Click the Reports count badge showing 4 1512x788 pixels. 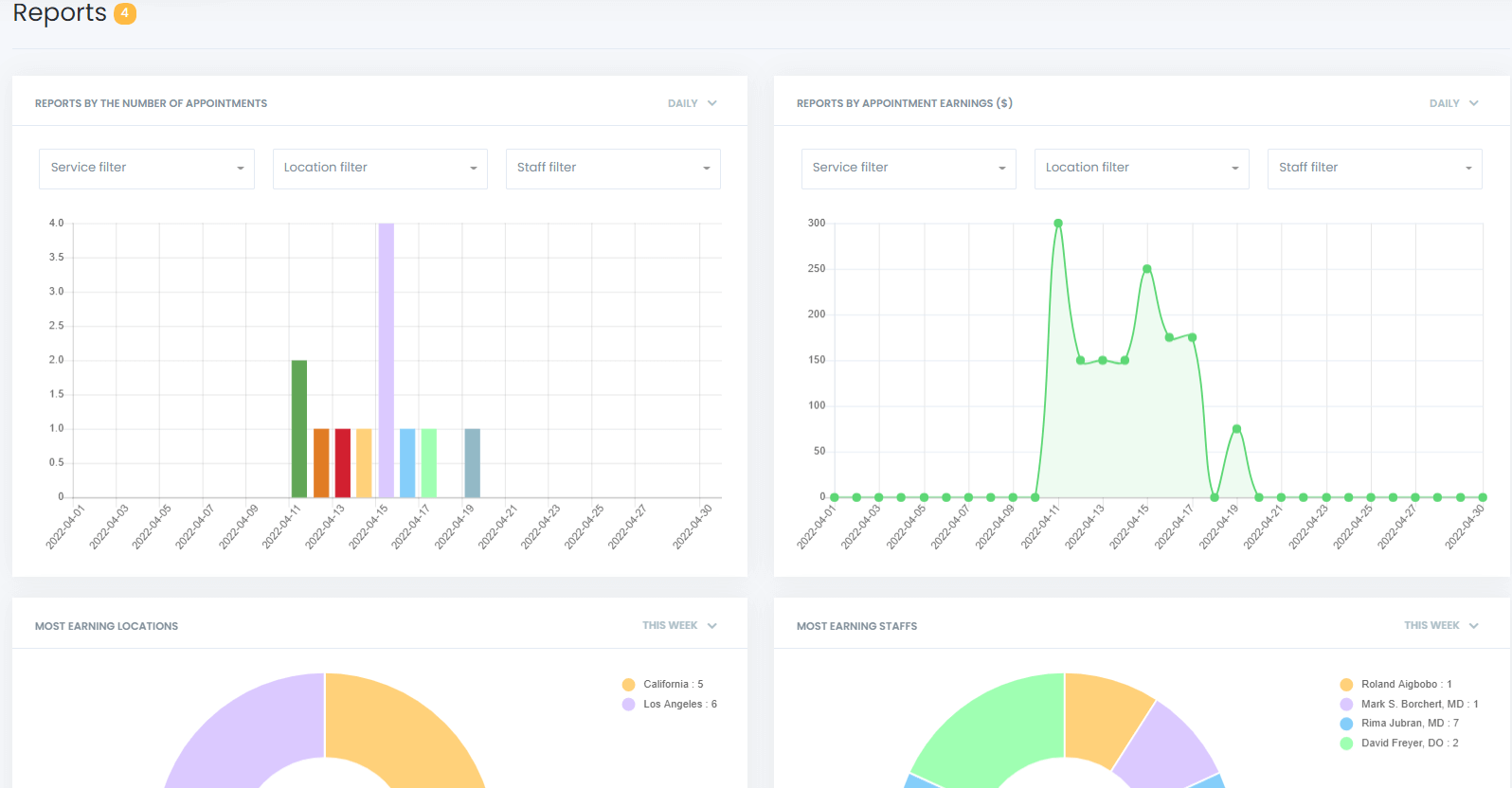125,13
